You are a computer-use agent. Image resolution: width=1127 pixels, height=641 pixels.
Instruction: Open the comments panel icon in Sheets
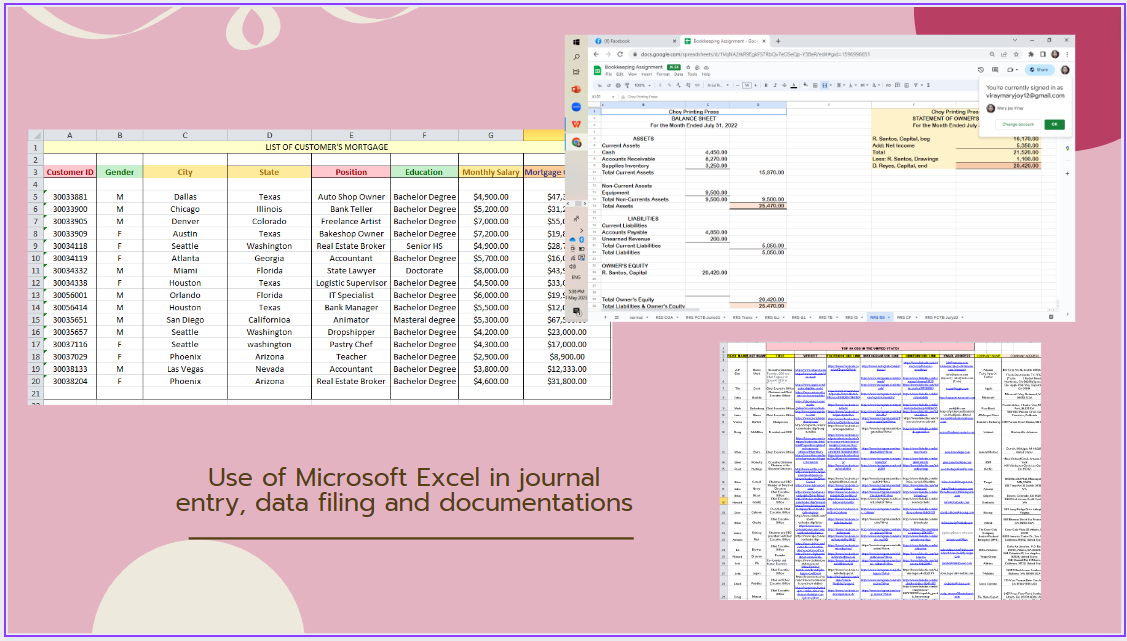point(995,70)
